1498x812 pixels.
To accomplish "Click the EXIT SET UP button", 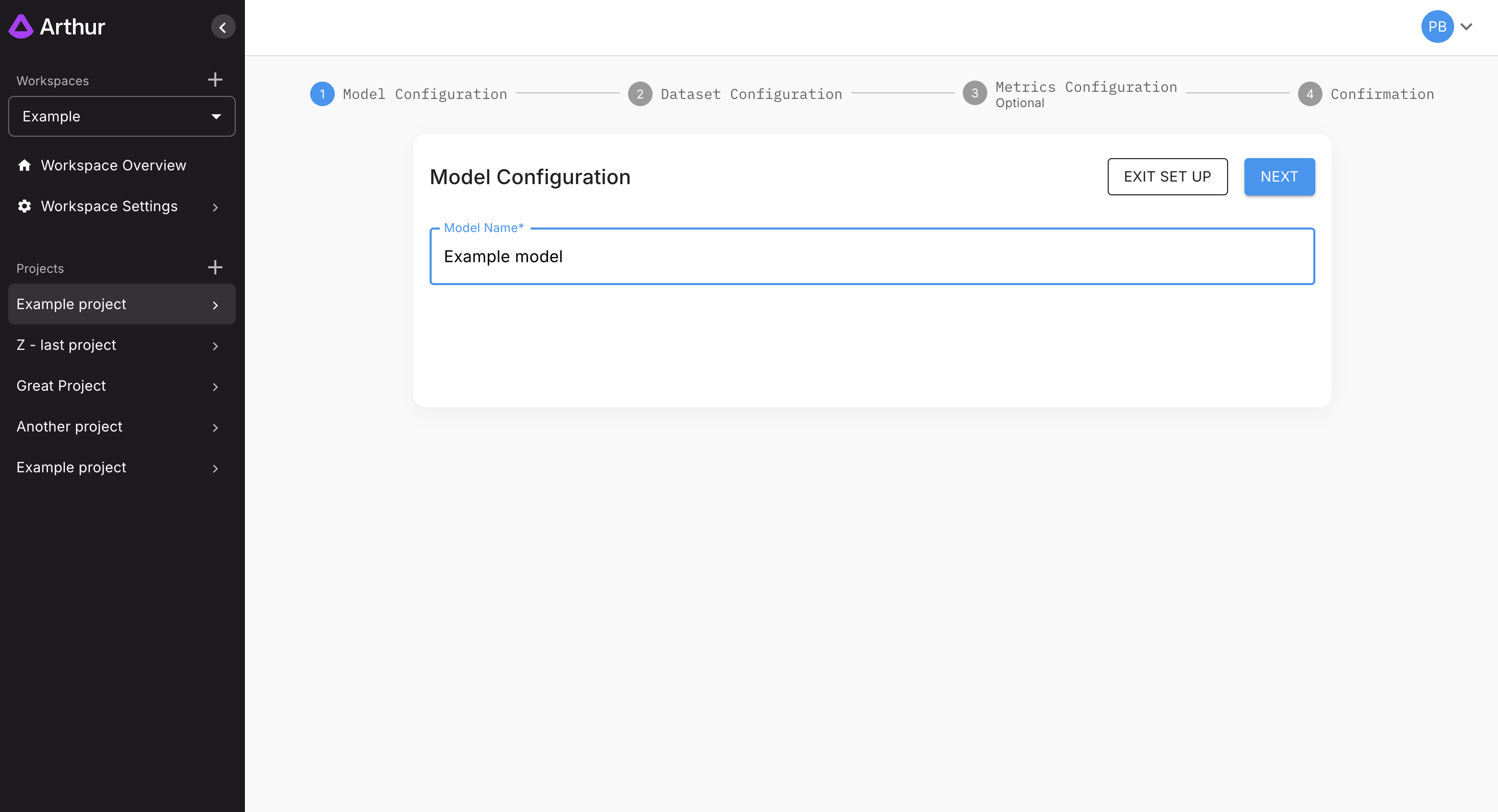I will (1167, 176).
